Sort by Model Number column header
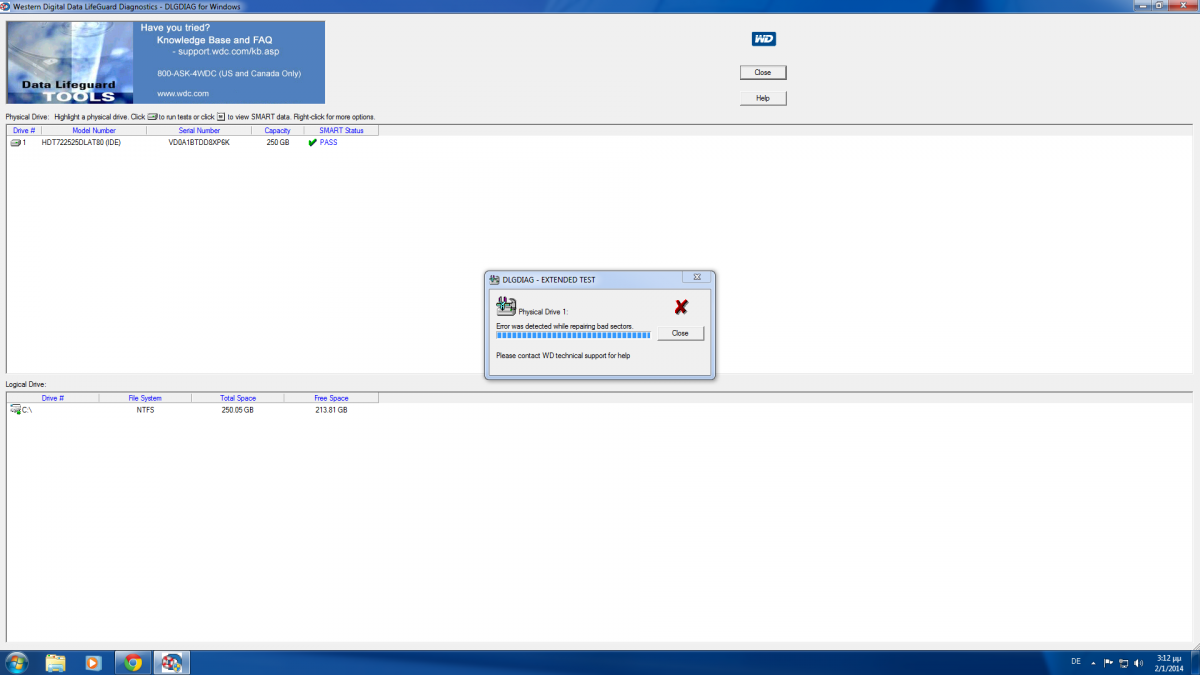The height and width of the screenshot is (675, 1200). coord(94,130)
